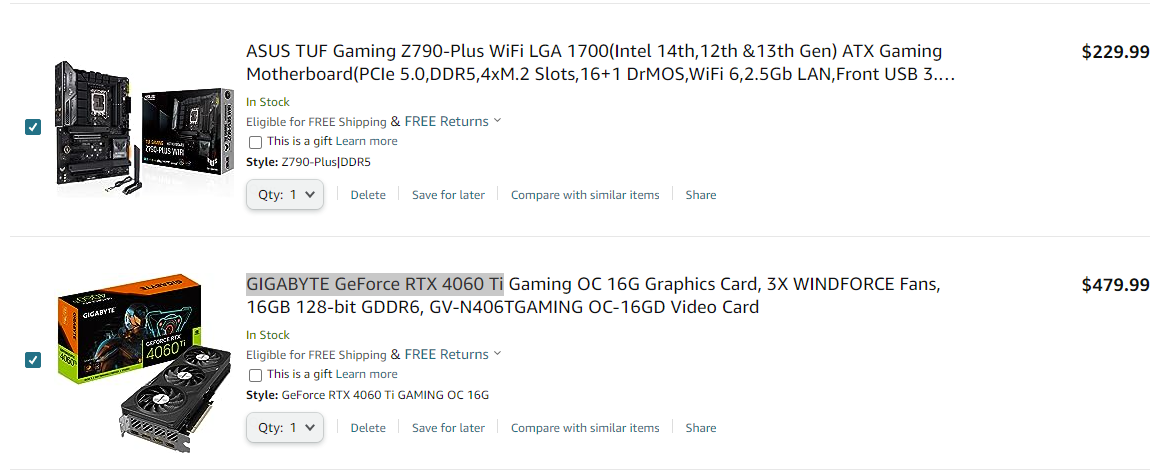Open quantity dropdown for ASUS motherboard

285,195
